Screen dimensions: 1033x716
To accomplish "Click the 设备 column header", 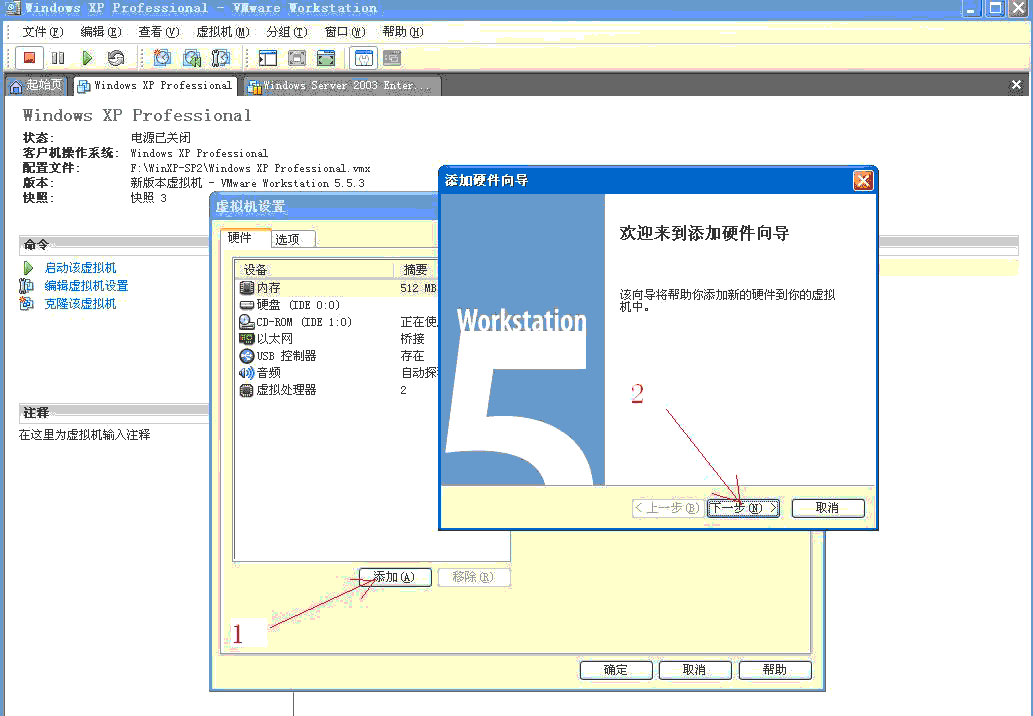I will point(315,269).
